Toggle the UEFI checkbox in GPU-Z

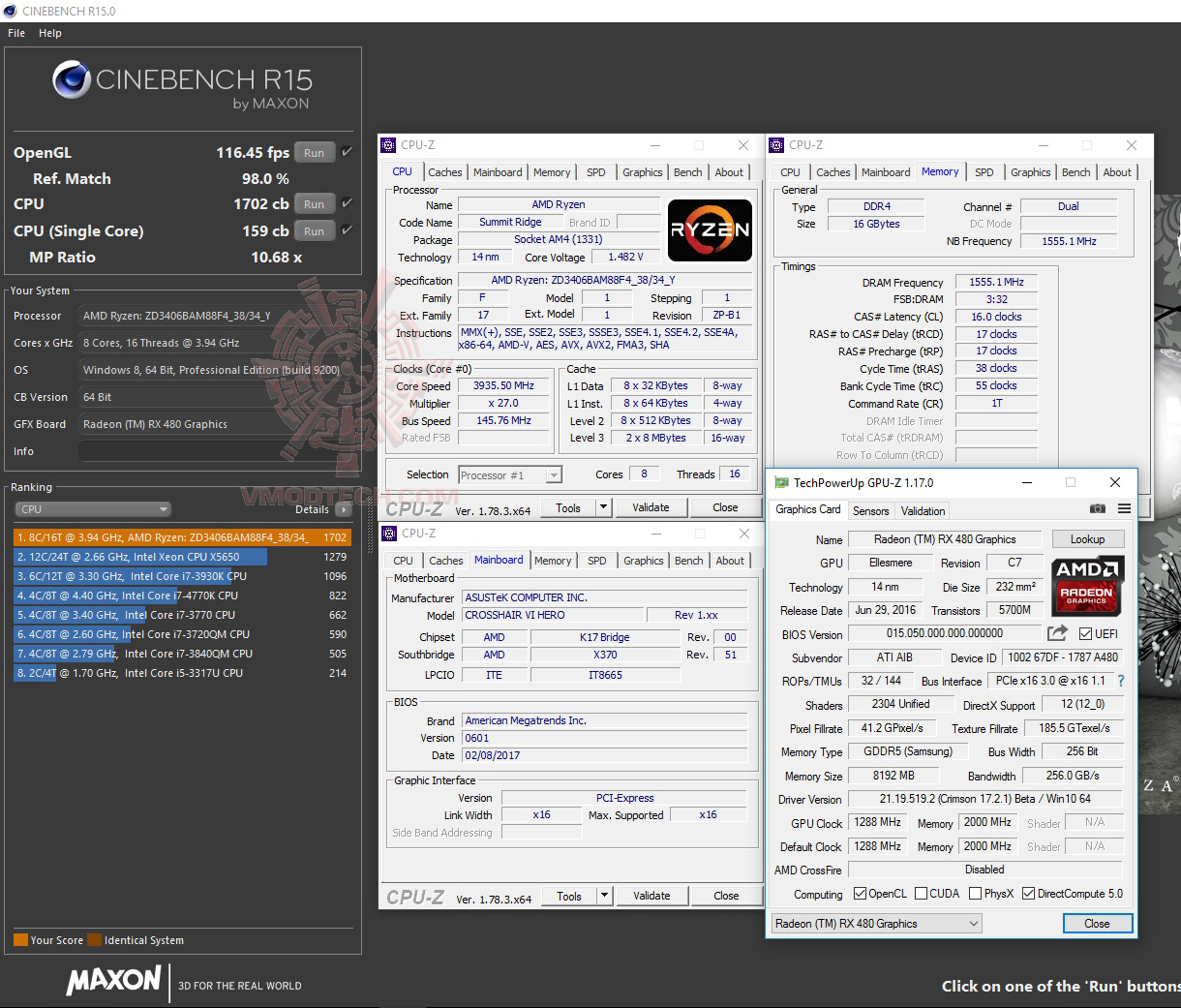pos(1086,632)
